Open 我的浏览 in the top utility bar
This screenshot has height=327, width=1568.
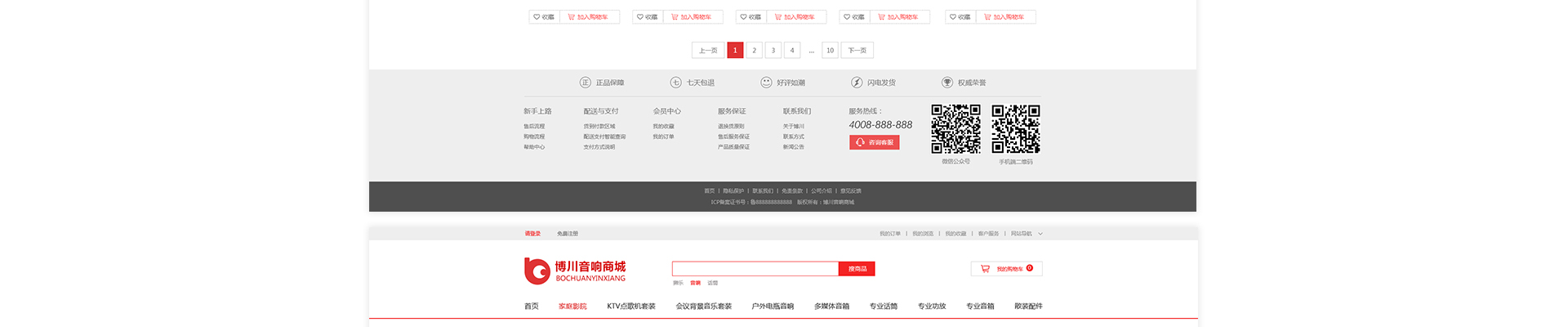pyautogui.click(x=923, y=234)
